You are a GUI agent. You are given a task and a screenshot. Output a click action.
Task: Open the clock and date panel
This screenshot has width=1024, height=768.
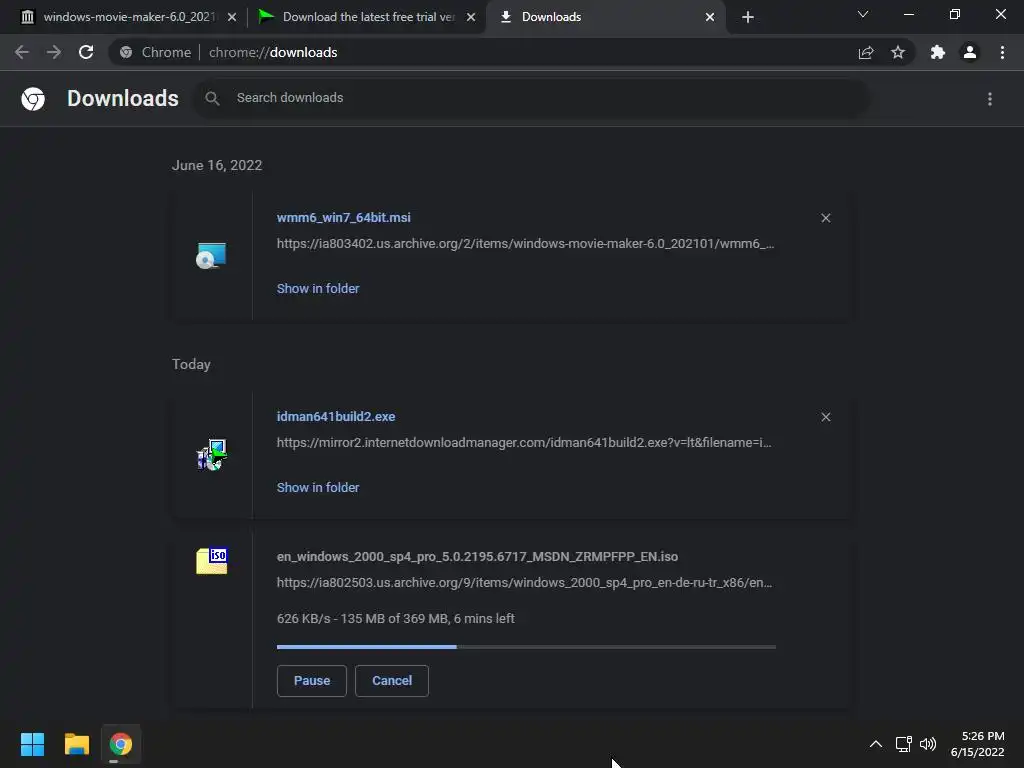pos(977,744)
